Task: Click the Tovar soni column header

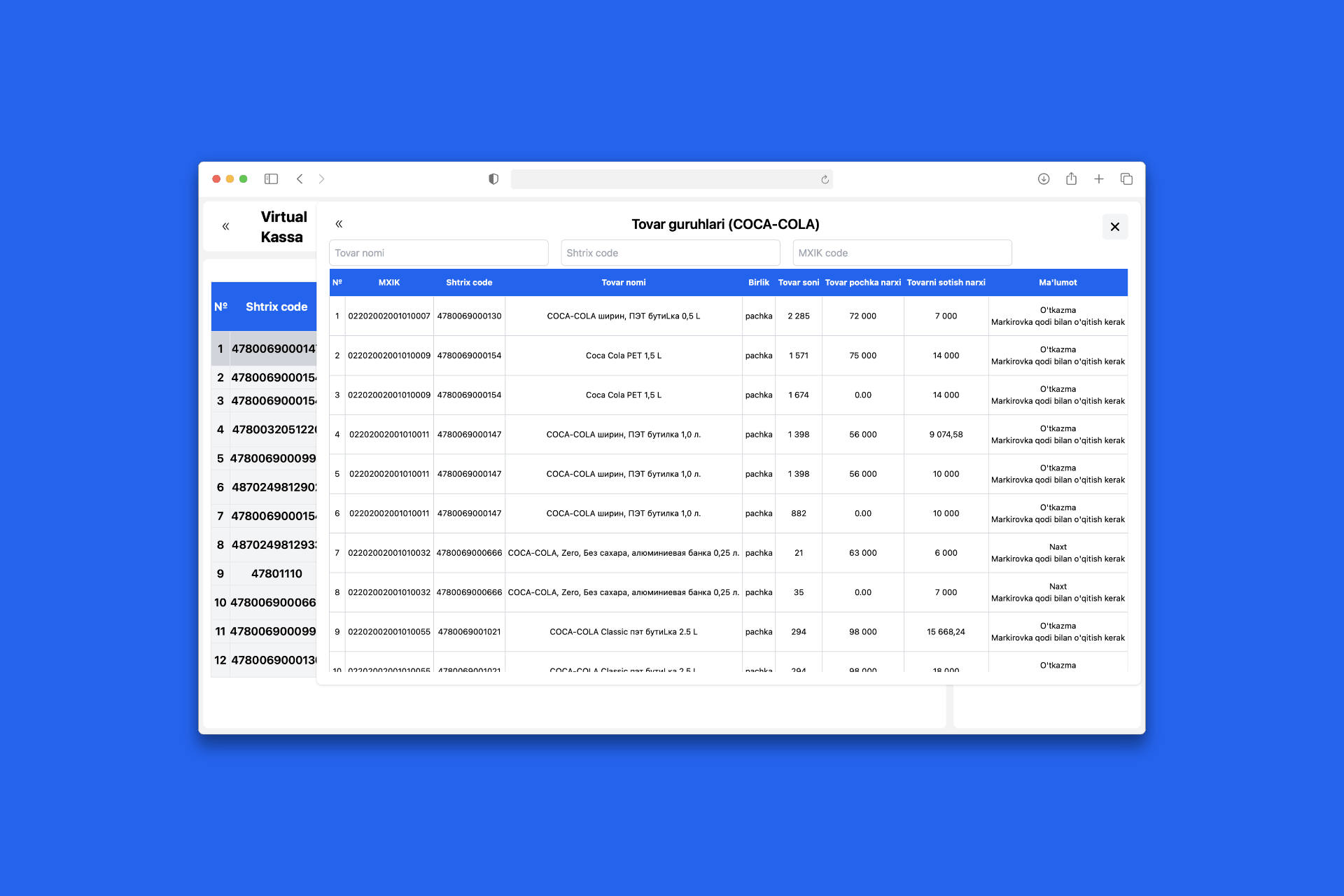Action: click(x=799, y=283)
